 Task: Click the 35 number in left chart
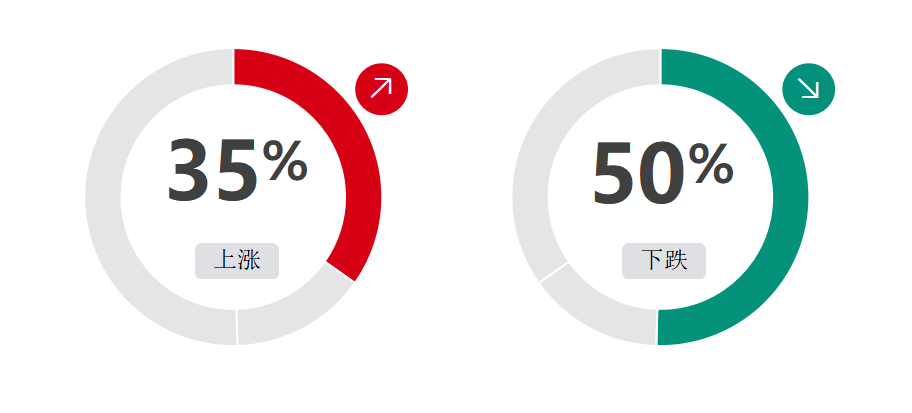click(212, 171)
